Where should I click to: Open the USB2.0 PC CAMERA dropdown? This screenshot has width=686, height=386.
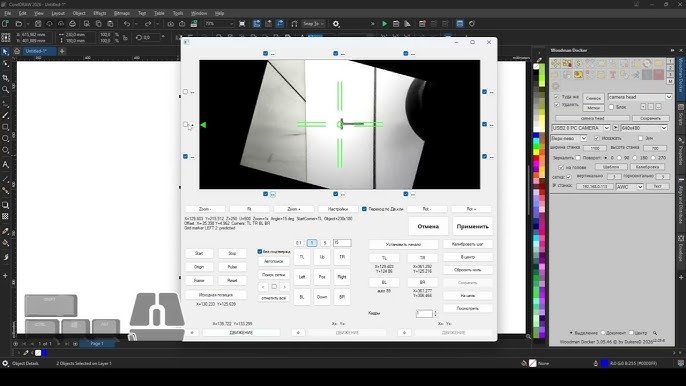pos(606,128)
